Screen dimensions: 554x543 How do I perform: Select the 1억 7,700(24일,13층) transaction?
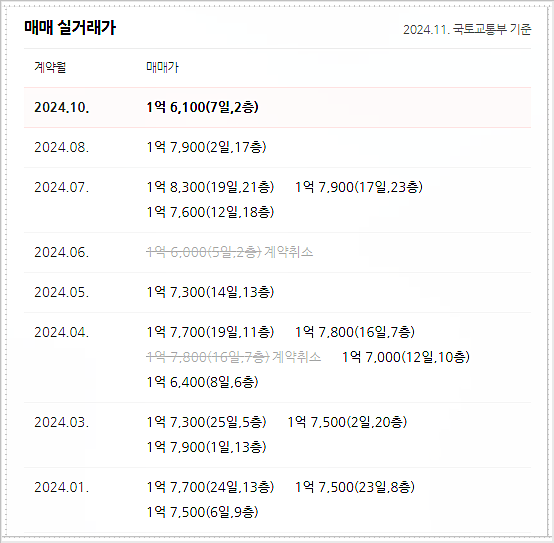[210, 487]
